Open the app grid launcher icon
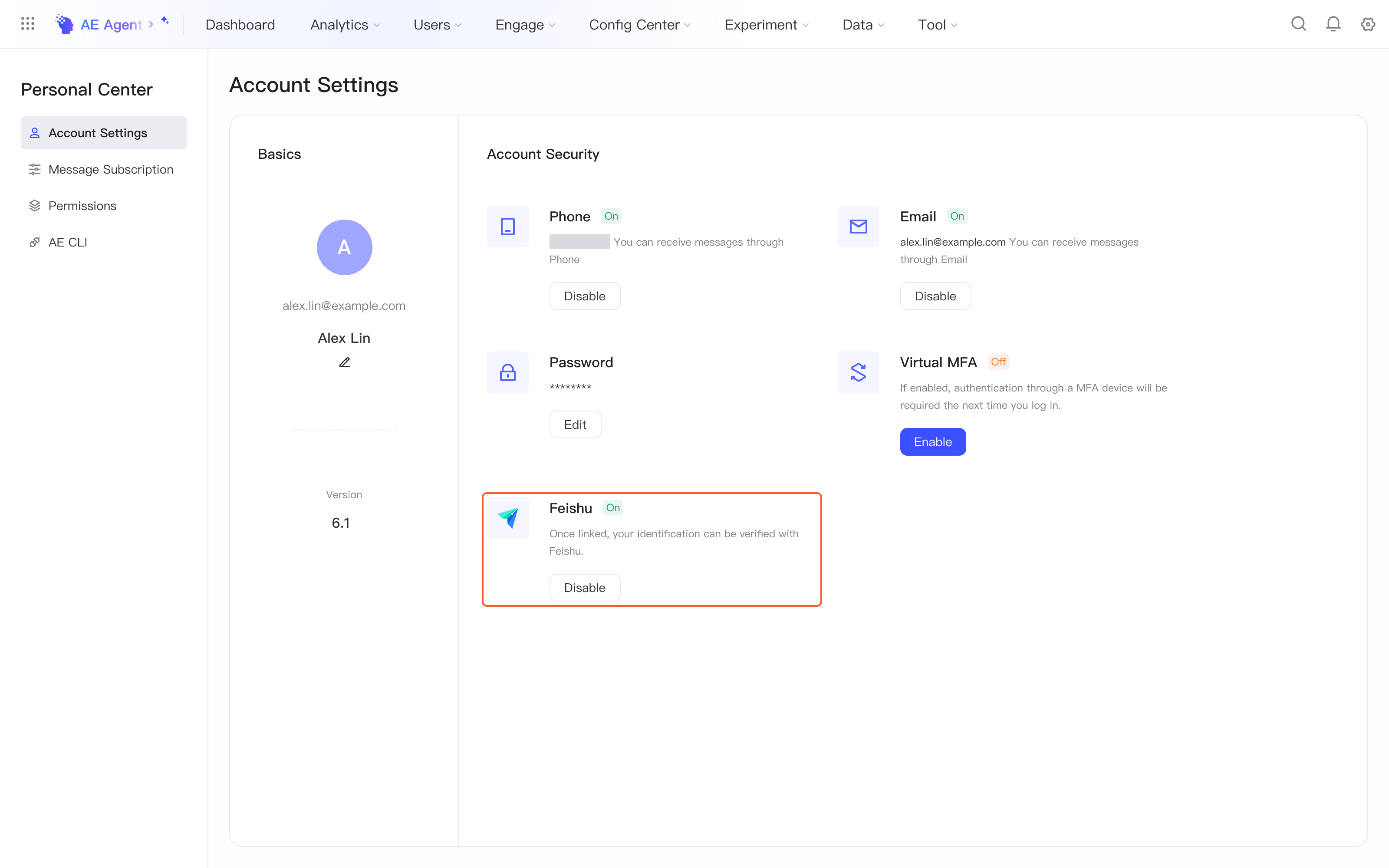 click(27, 24)
